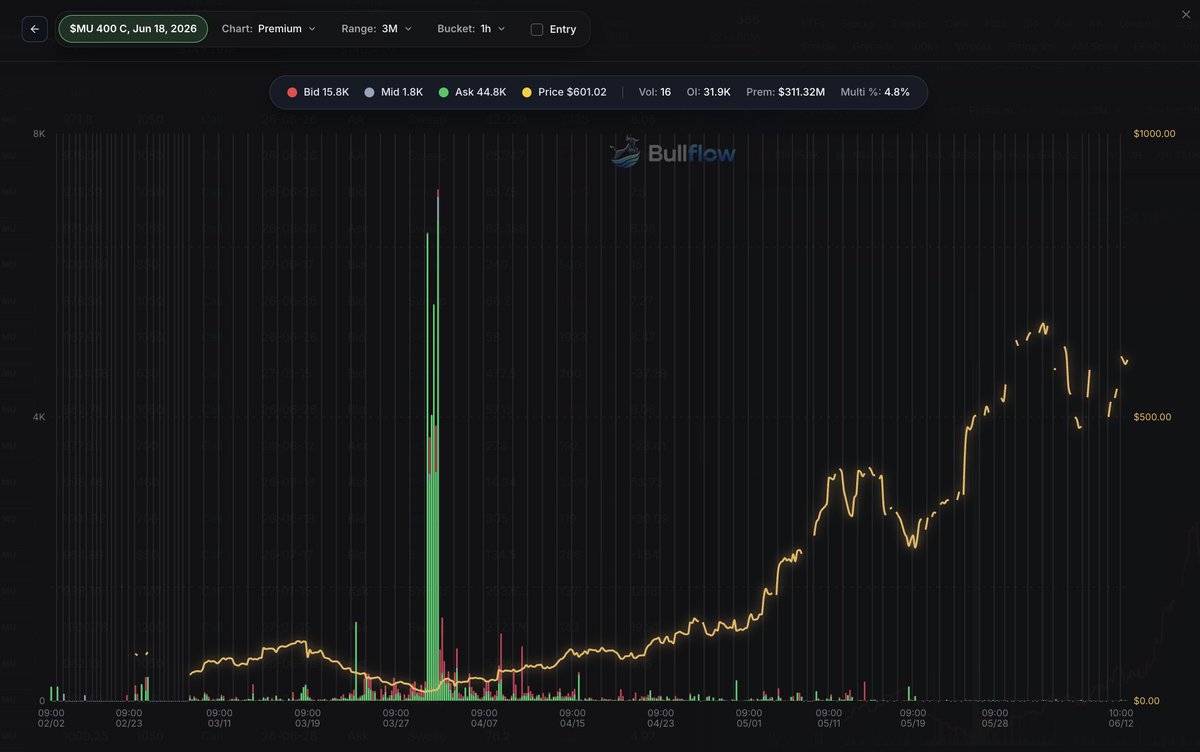Open the Bucket 1h dropdown
This screenshot has height=752, width=1200.
tap(471, 29)
